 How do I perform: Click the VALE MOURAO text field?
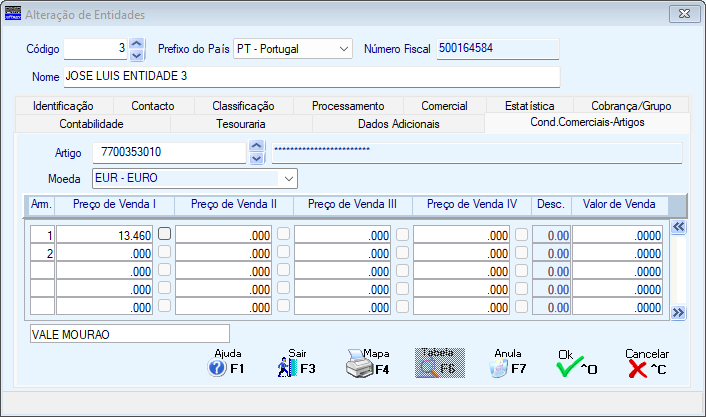(130, 334)
